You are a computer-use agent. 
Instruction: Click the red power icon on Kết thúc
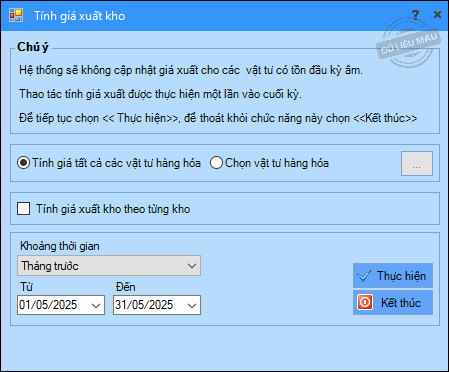click(x=365, y=302)
